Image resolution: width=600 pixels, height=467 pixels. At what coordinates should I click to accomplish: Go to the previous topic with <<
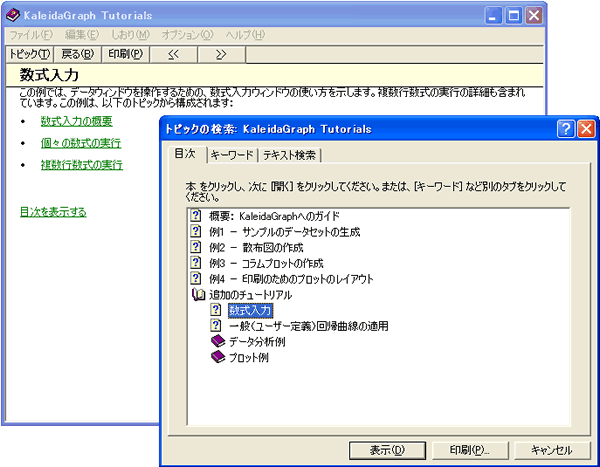pos(173,54)
